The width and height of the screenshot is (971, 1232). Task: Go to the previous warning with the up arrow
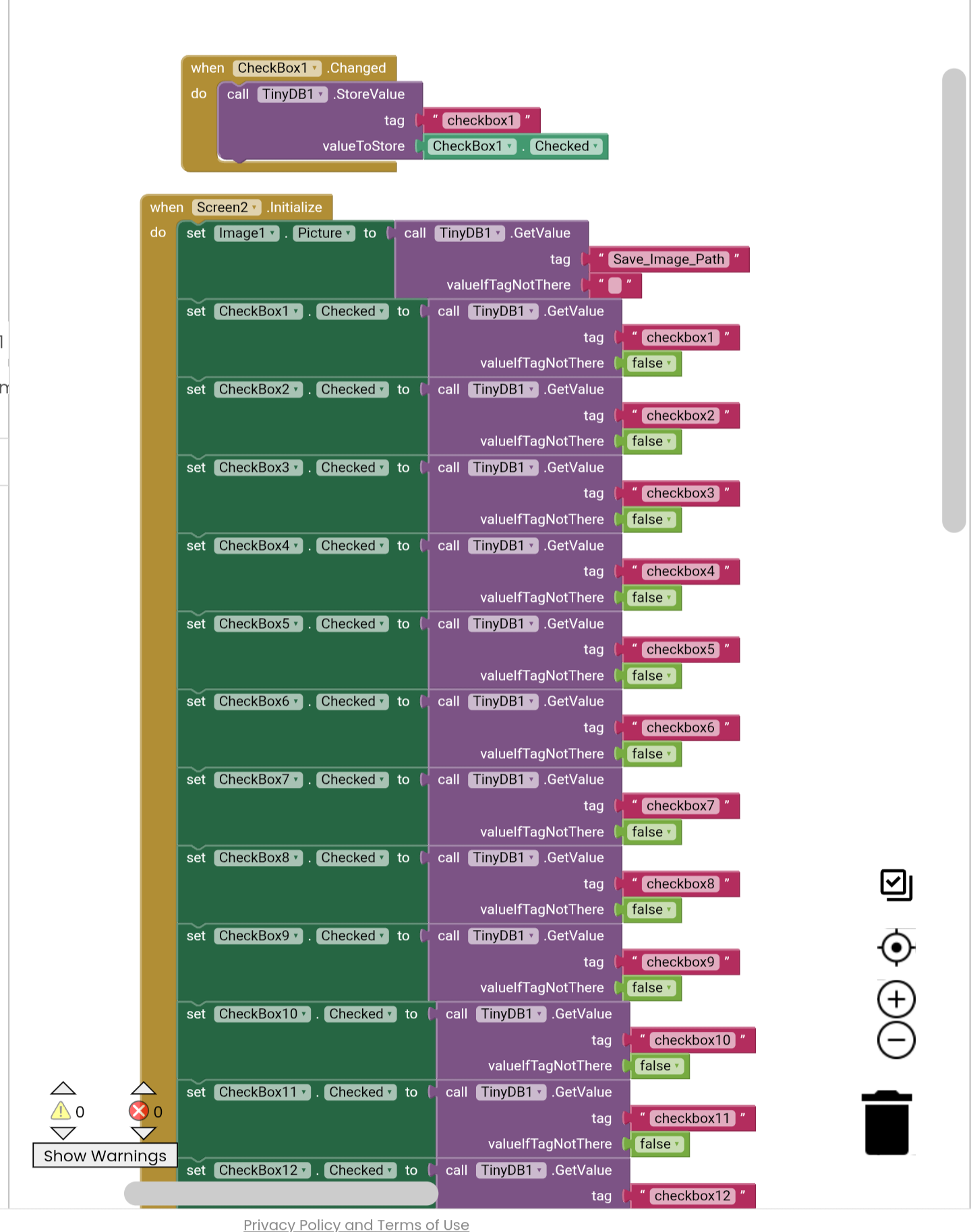click(63, 1088)
